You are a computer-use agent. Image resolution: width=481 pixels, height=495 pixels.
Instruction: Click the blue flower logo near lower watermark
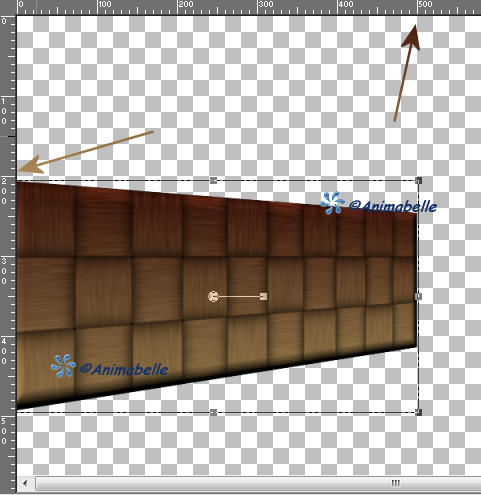point(63,366)
